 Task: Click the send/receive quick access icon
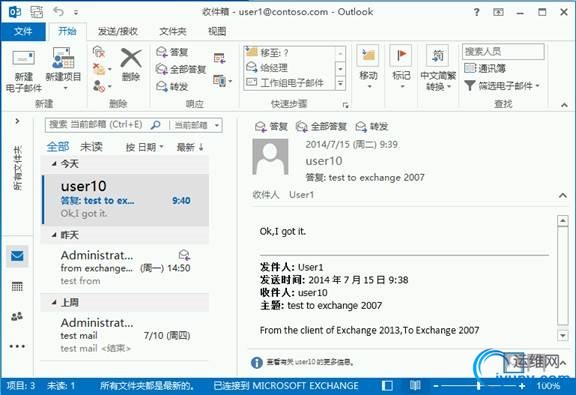pyautogui.click(x=36, y=12)
